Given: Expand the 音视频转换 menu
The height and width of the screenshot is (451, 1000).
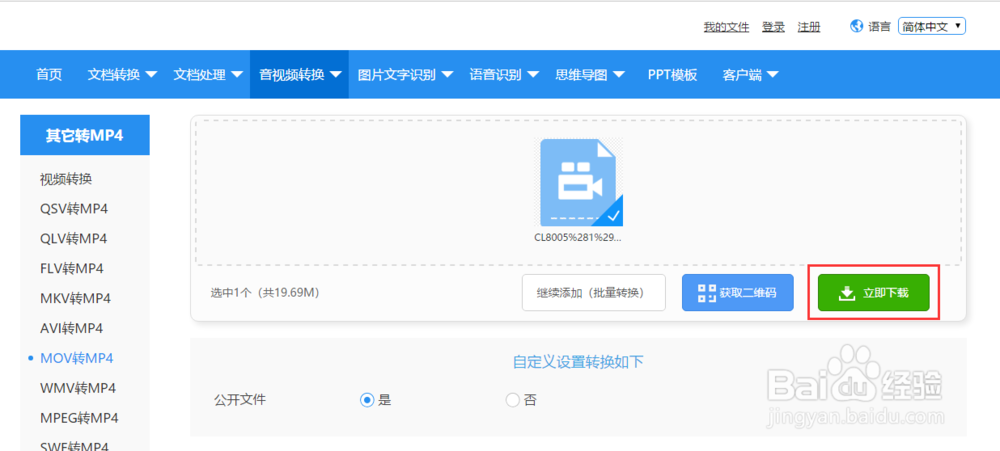Looking at the screenshot, I should tap(299, 75).
